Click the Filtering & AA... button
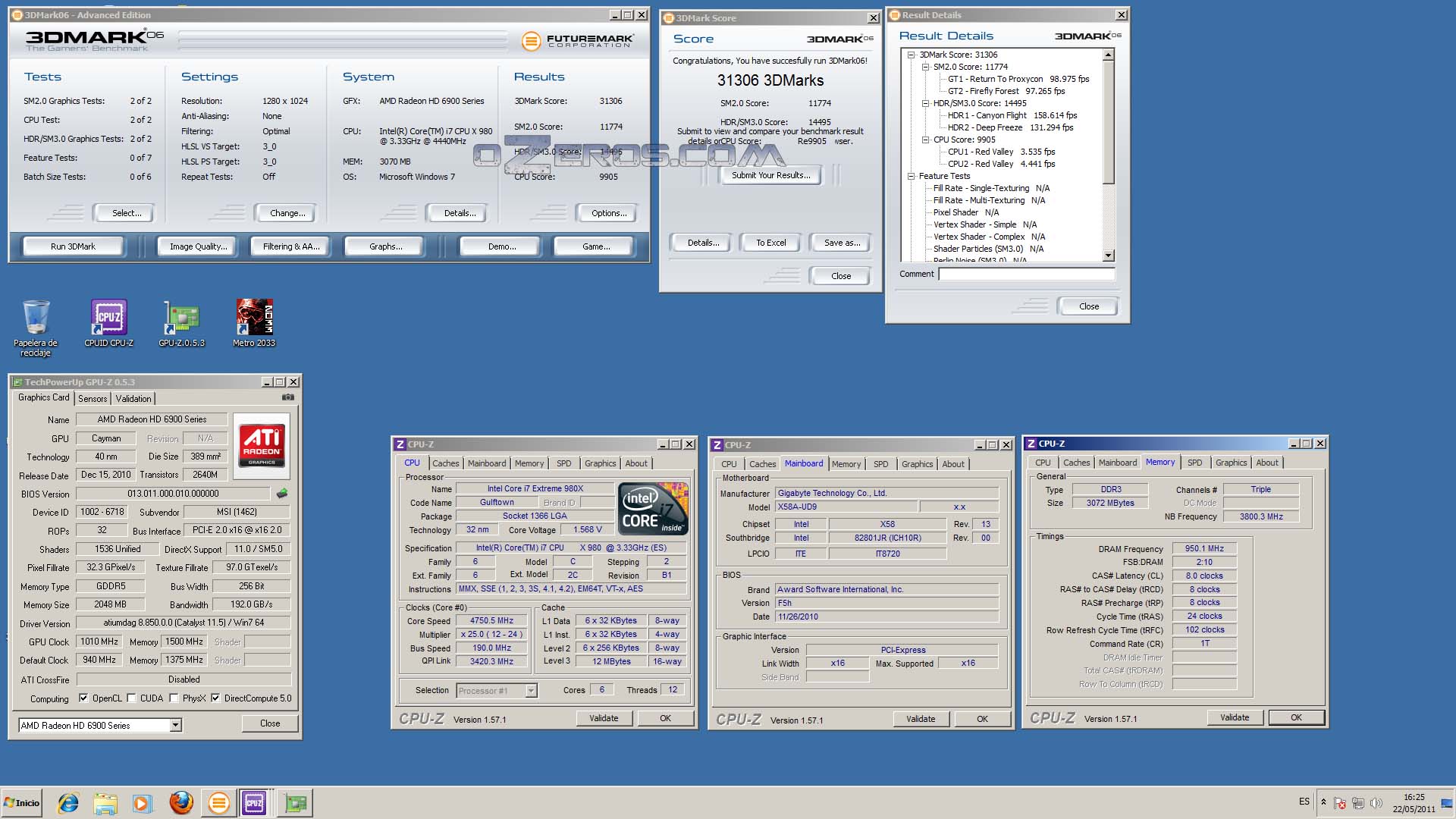The image size is (1456, 819). pos(291,246)
